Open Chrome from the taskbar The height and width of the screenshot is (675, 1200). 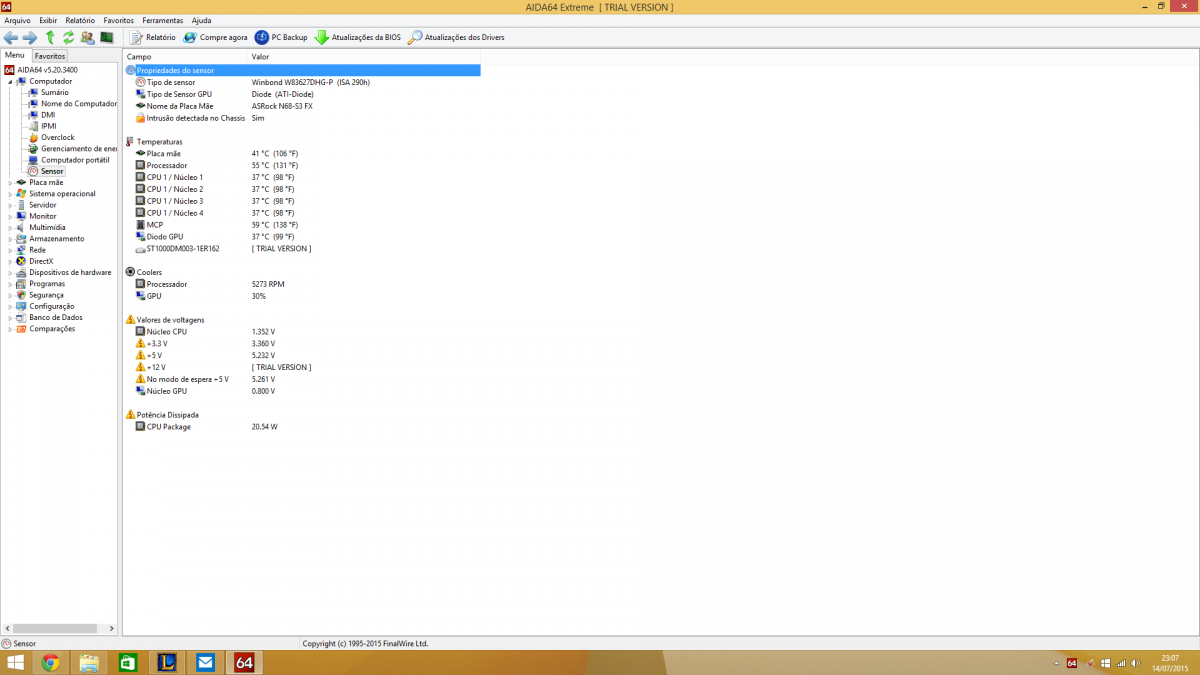50,663
